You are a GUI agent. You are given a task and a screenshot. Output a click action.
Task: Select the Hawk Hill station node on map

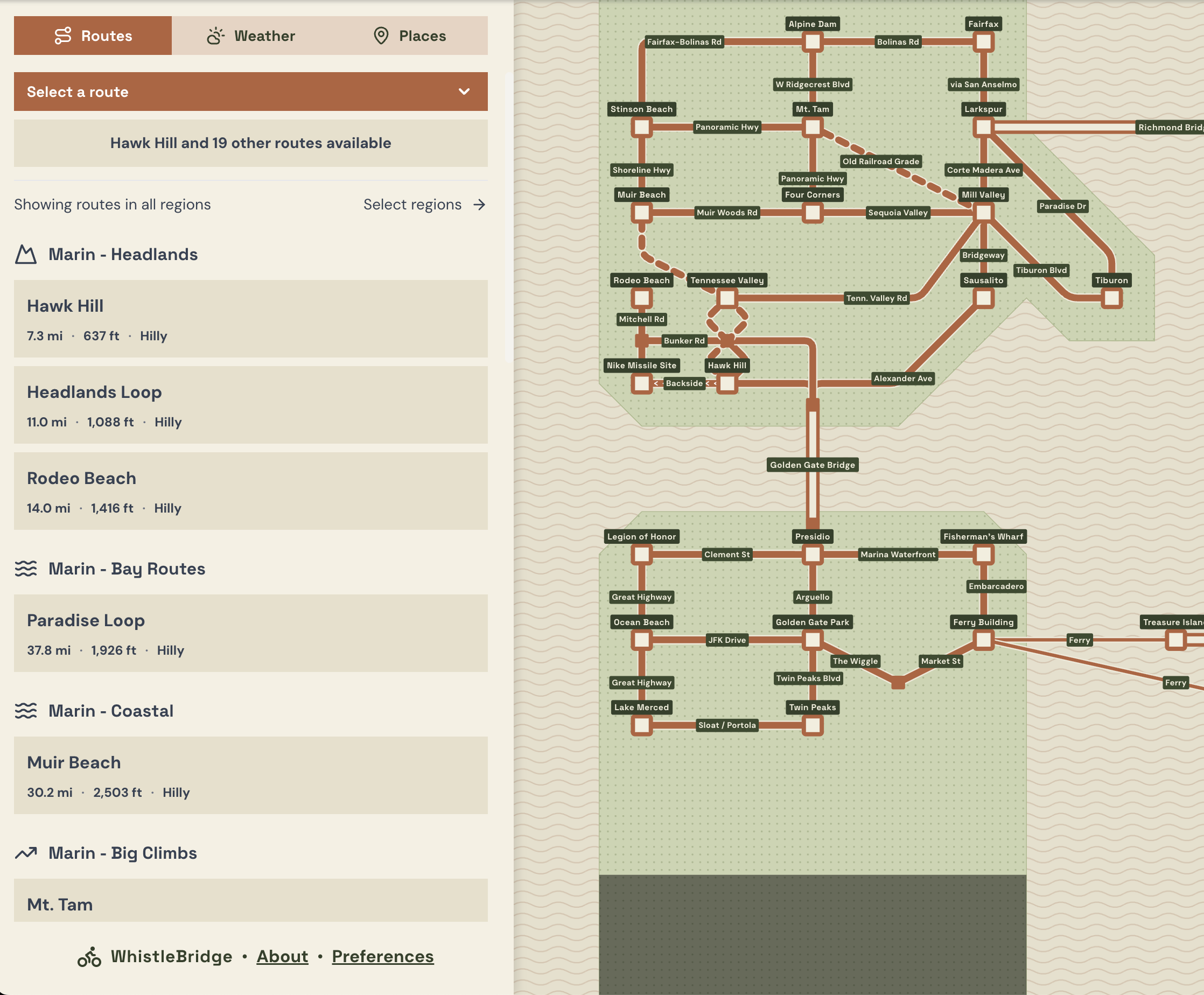tap(727, 383)
